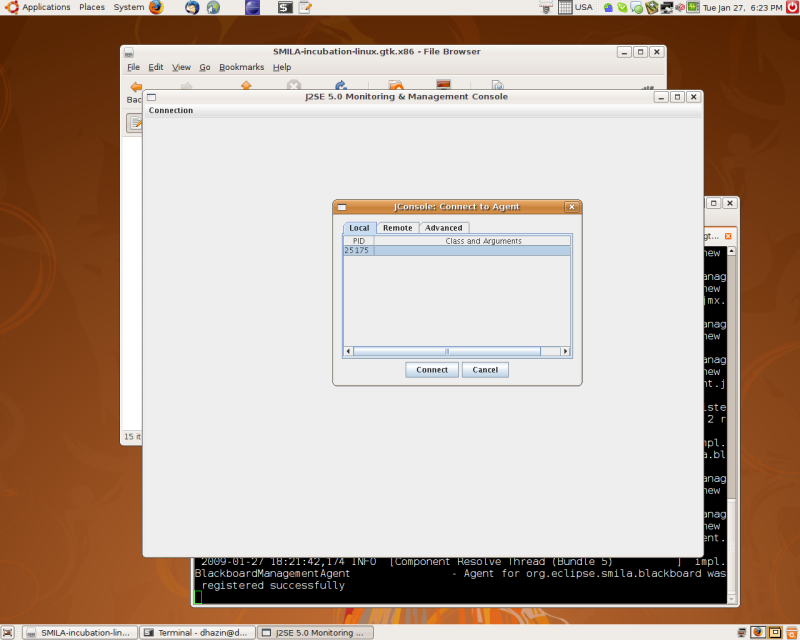Click Back arrow in File Browser toolbar
This screenshot has height=640, width=800.
pos(136,87)
